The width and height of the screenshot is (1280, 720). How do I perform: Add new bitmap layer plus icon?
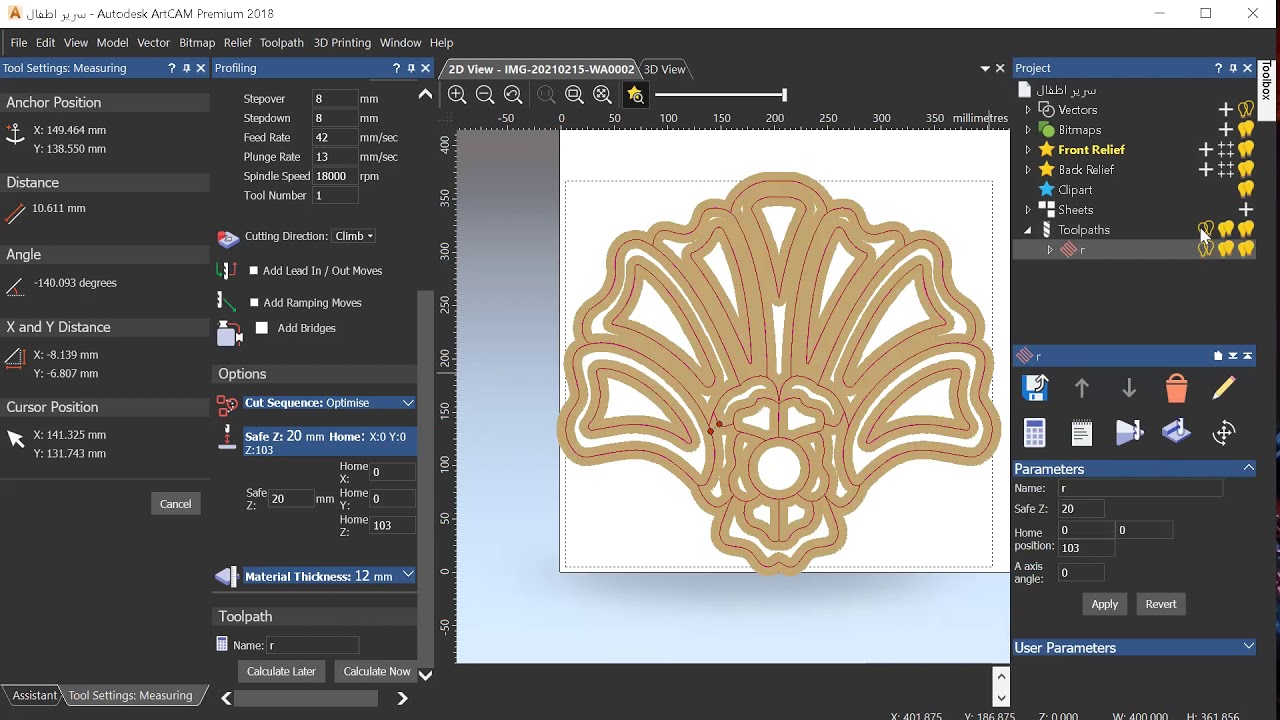[x=1225, y=130]
